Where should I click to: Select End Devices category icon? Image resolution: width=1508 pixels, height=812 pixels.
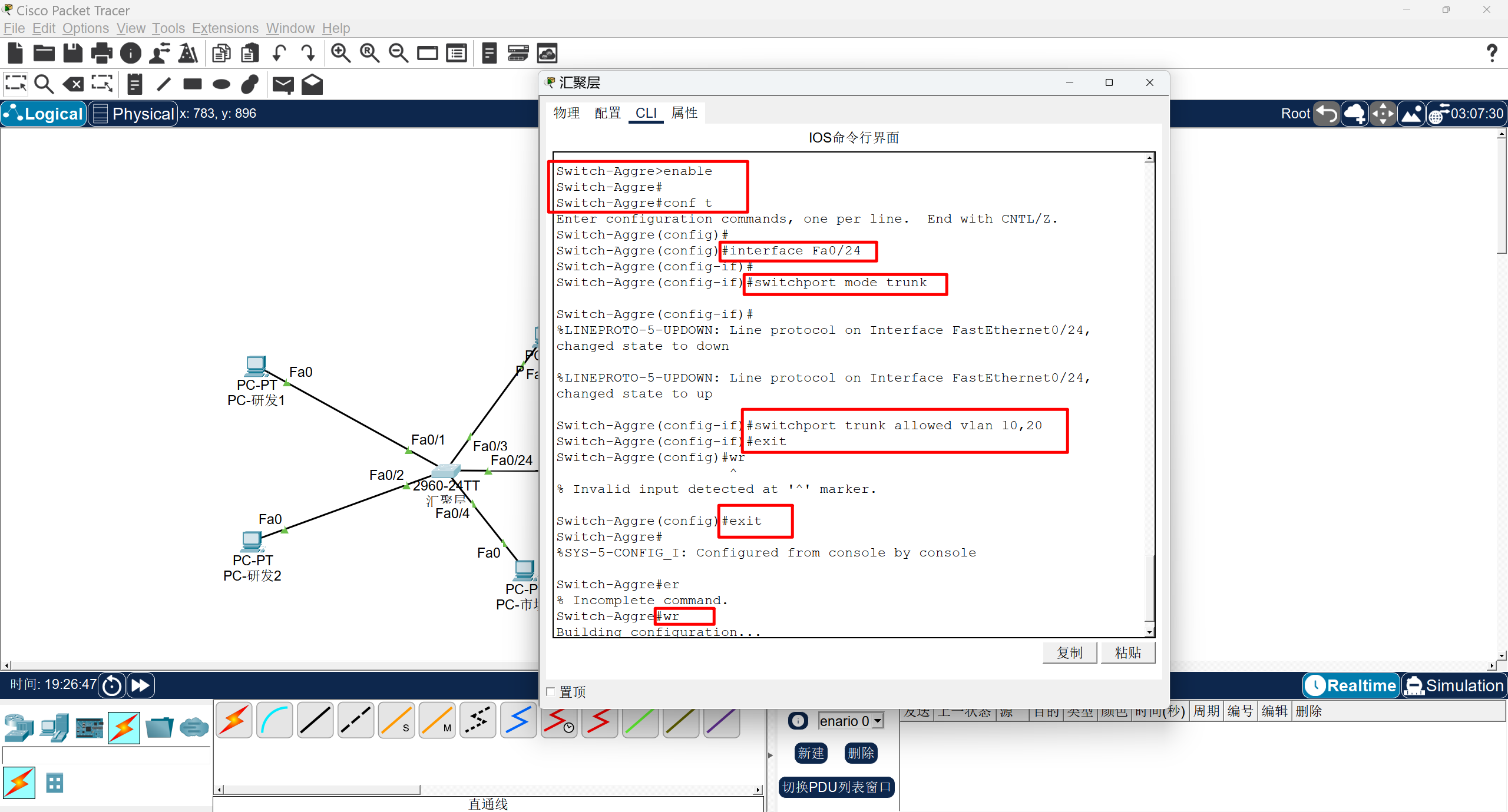[x=54, y=728]
